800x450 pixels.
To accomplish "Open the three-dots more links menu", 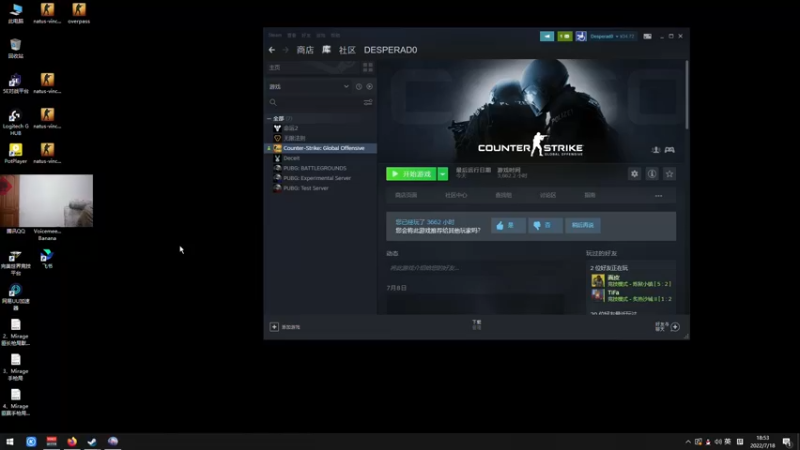I will tap(659, 195).
